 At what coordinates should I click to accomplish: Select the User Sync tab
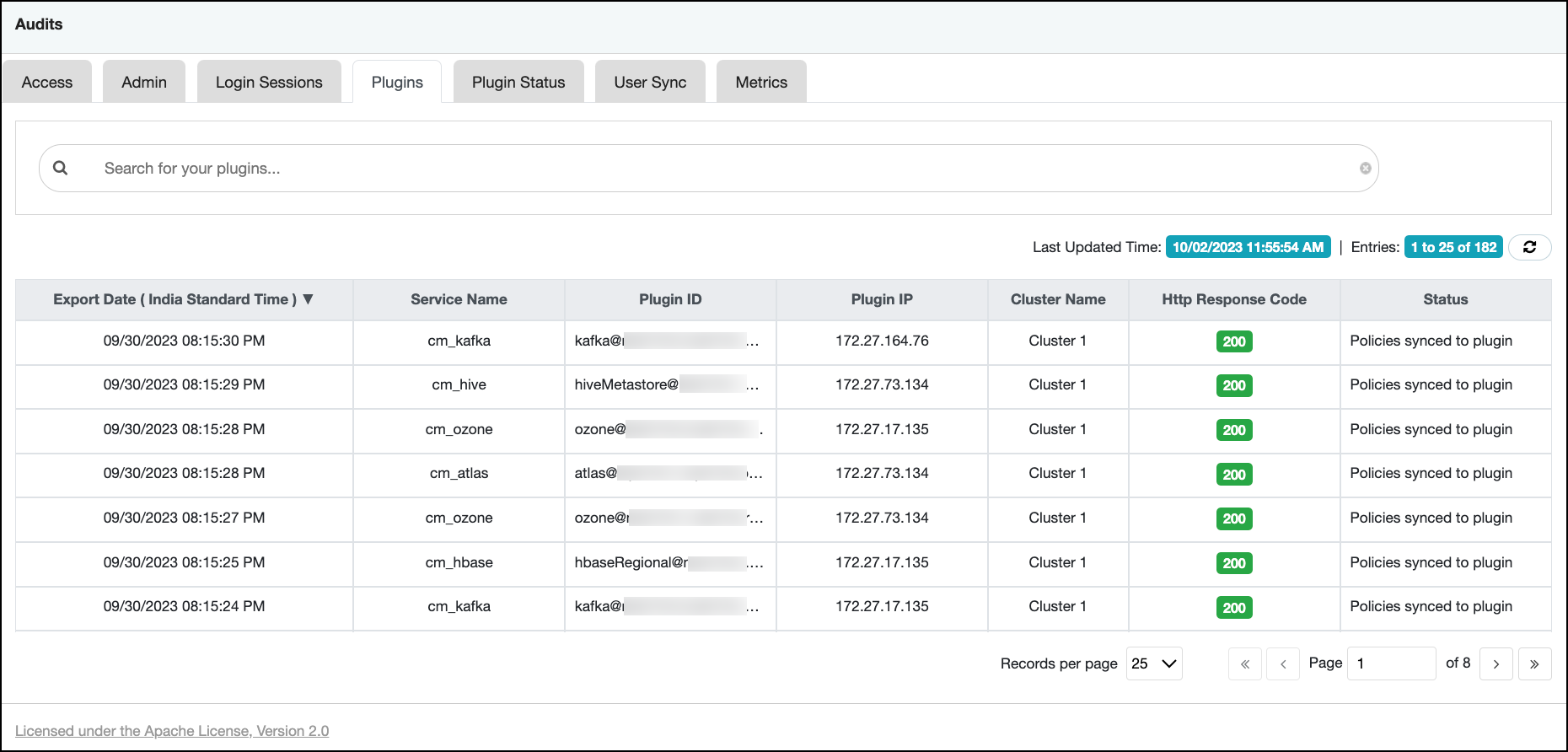(x=650, y=82)
